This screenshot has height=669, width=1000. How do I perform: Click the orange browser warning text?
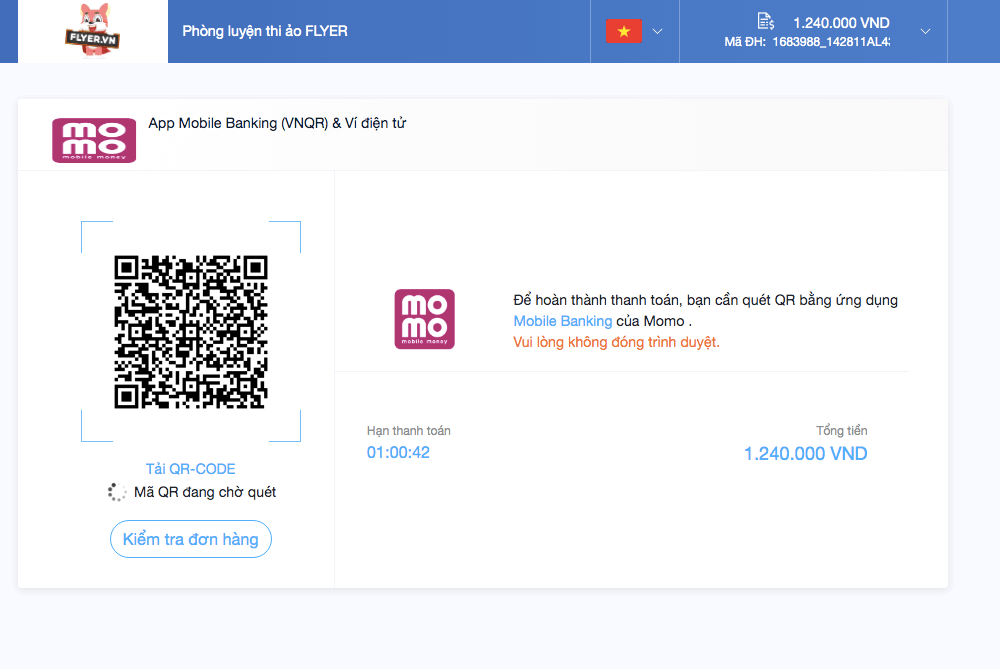tap(616, 342)
